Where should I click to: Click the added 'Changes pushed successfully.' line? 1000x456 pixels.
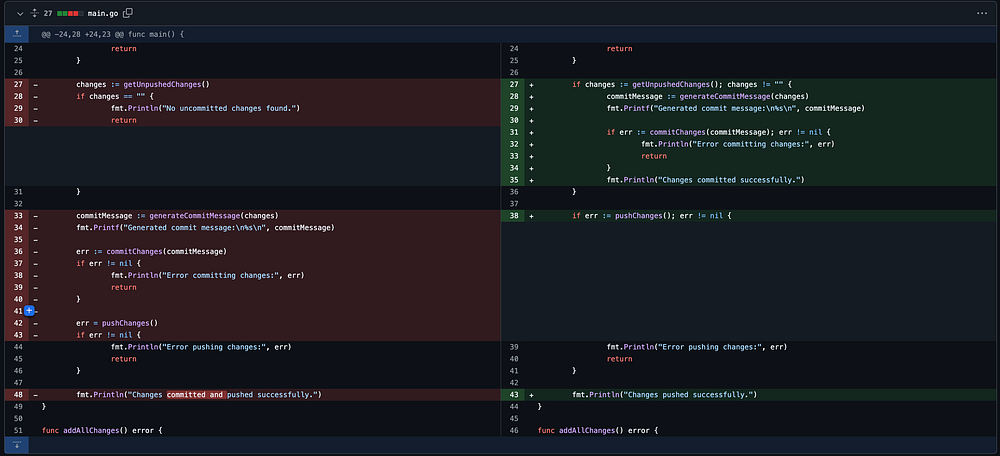pyautogui.click(x=664, y=395)
